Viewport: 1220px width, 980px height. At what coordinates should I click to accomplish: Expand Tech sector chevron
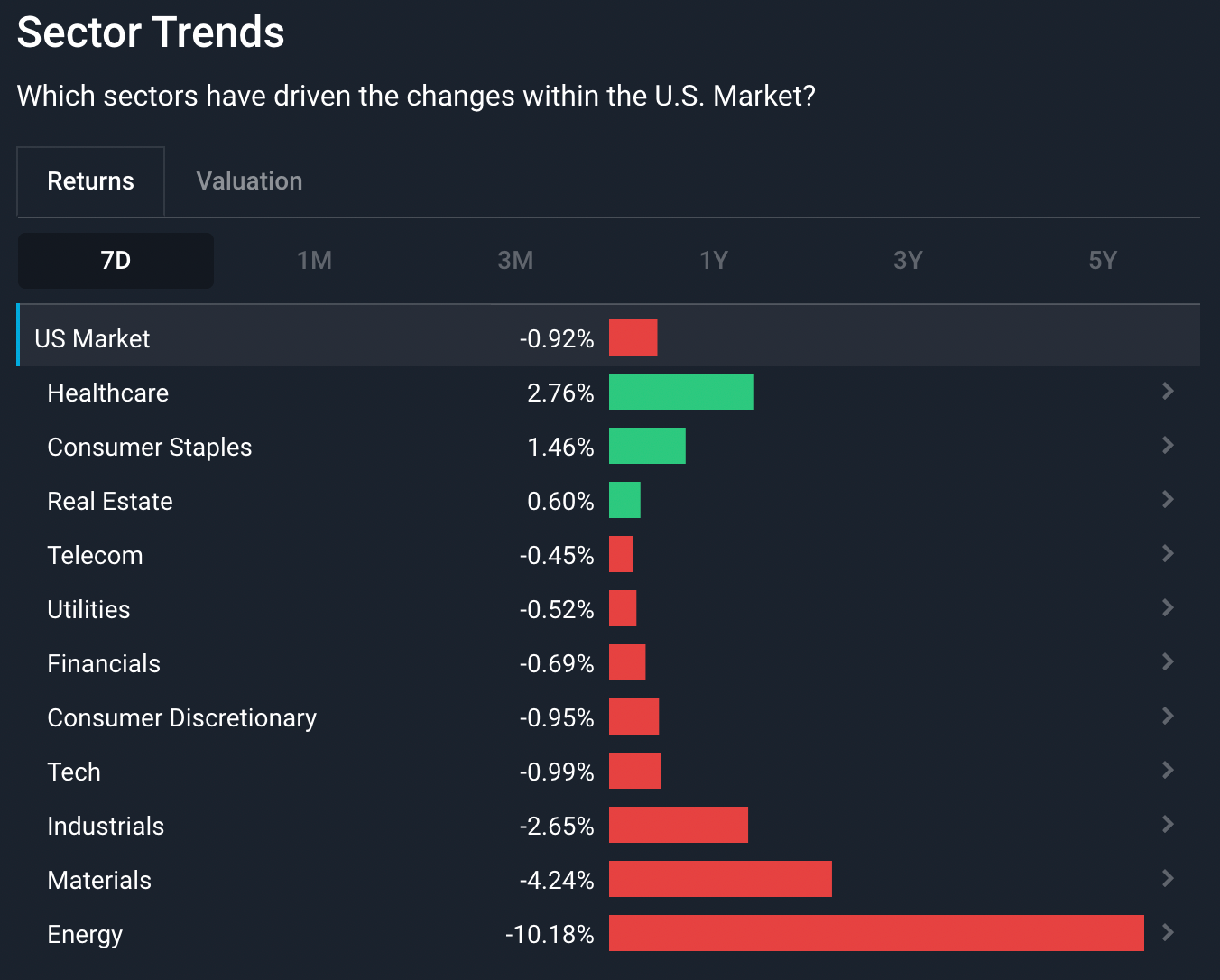coord(1168,770)
